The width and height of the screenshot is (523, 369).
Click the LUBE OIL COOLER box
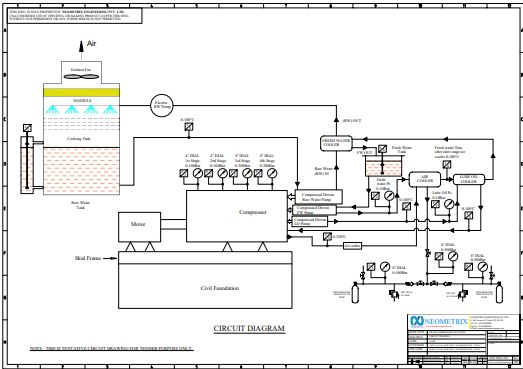click(469, 179)
